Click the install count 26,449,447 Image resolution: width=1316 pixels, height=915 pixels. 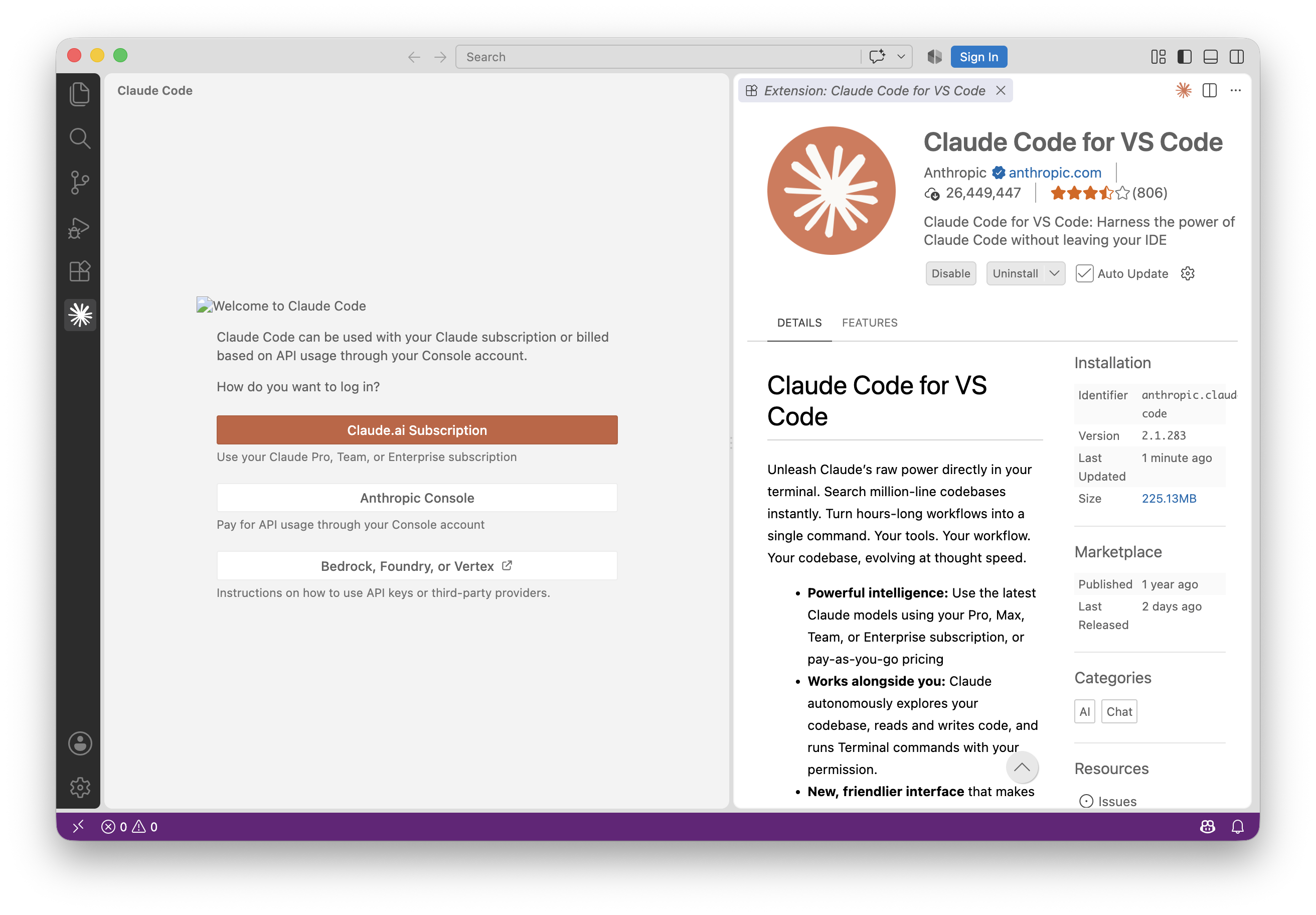tap(972, 193)
